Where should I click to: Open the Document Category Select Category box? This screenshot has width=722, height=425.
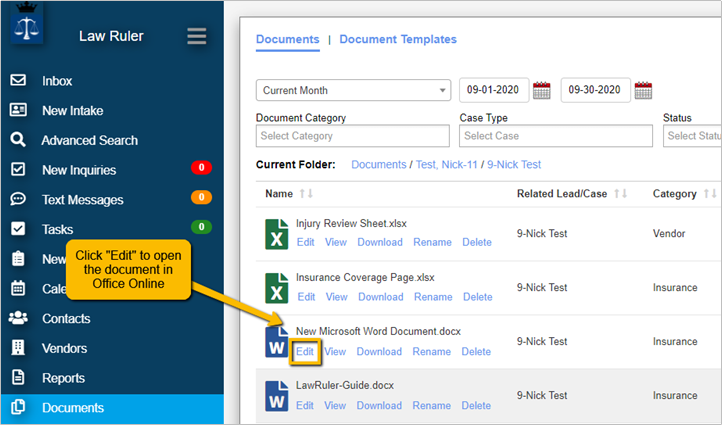(353, 136)
